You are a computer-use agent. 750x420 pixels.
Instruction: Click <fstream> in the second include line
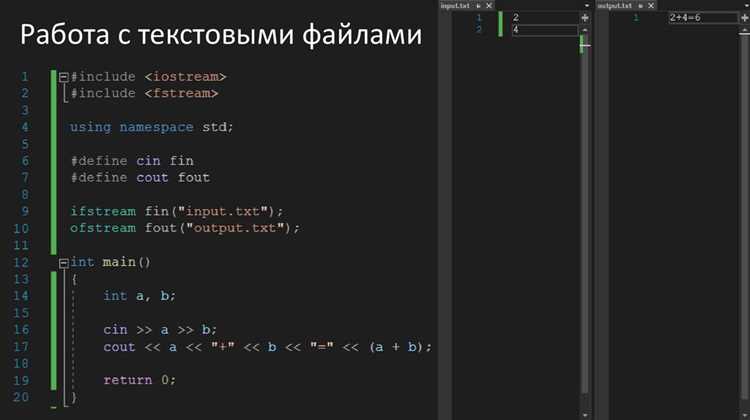[181, 93]
